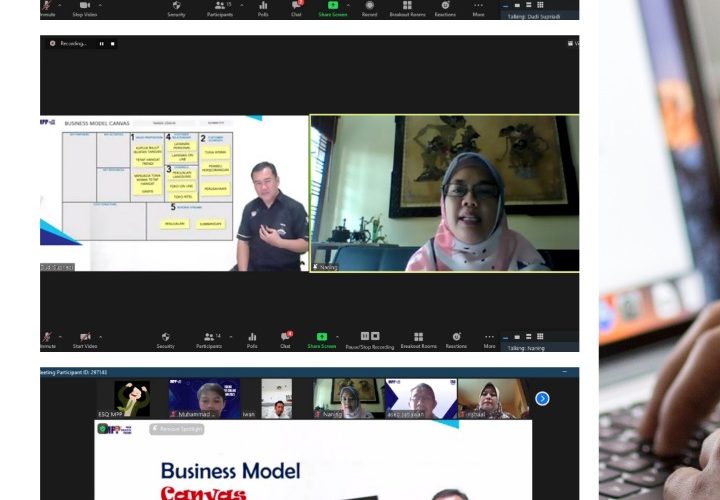The image size is (720, 500).
Task: Open Reactions in the toolbar with Record button
Action: pos(446,7)
